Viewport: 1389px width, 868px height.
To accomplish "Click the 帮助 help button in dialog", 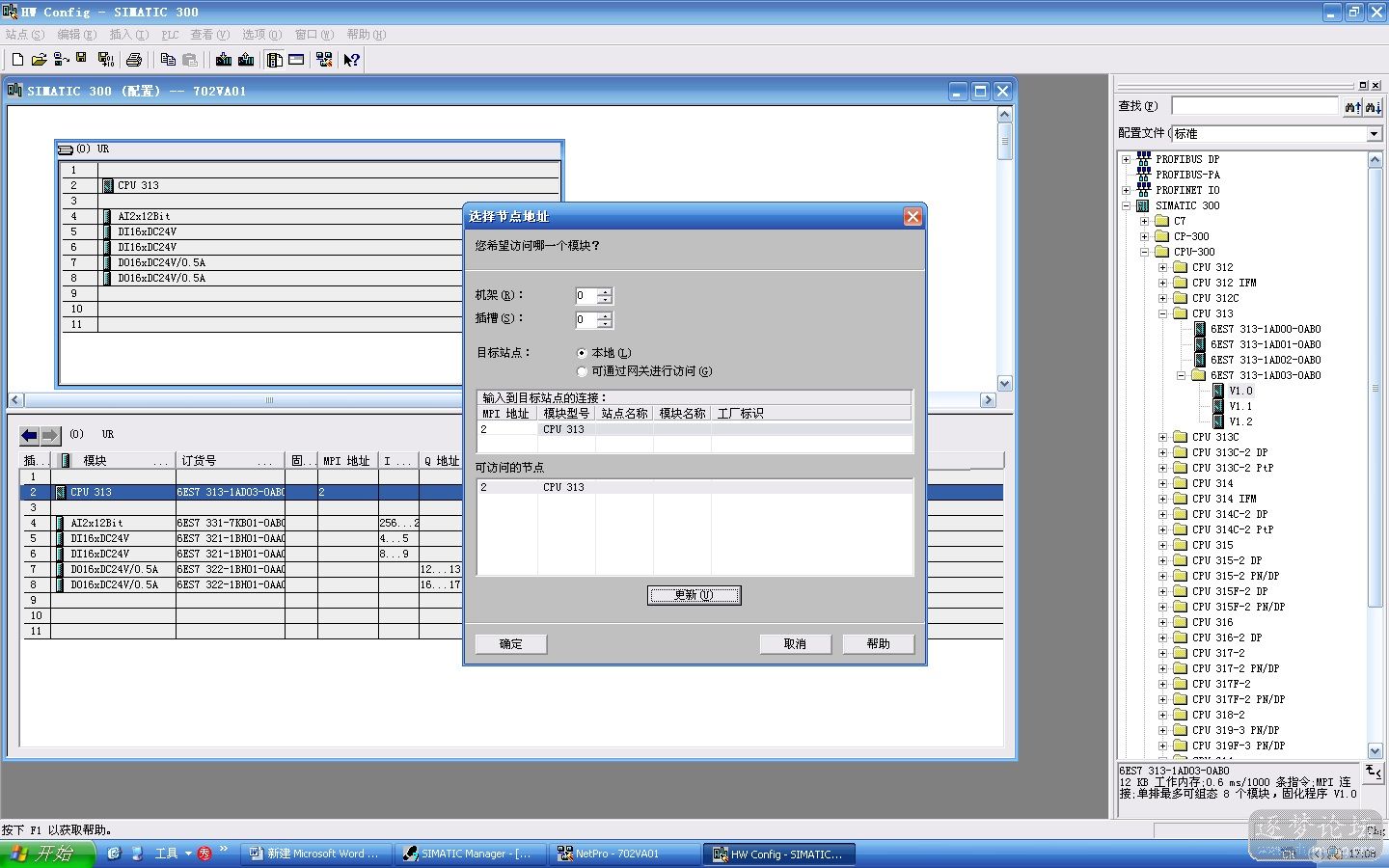I will pos(878,643).
